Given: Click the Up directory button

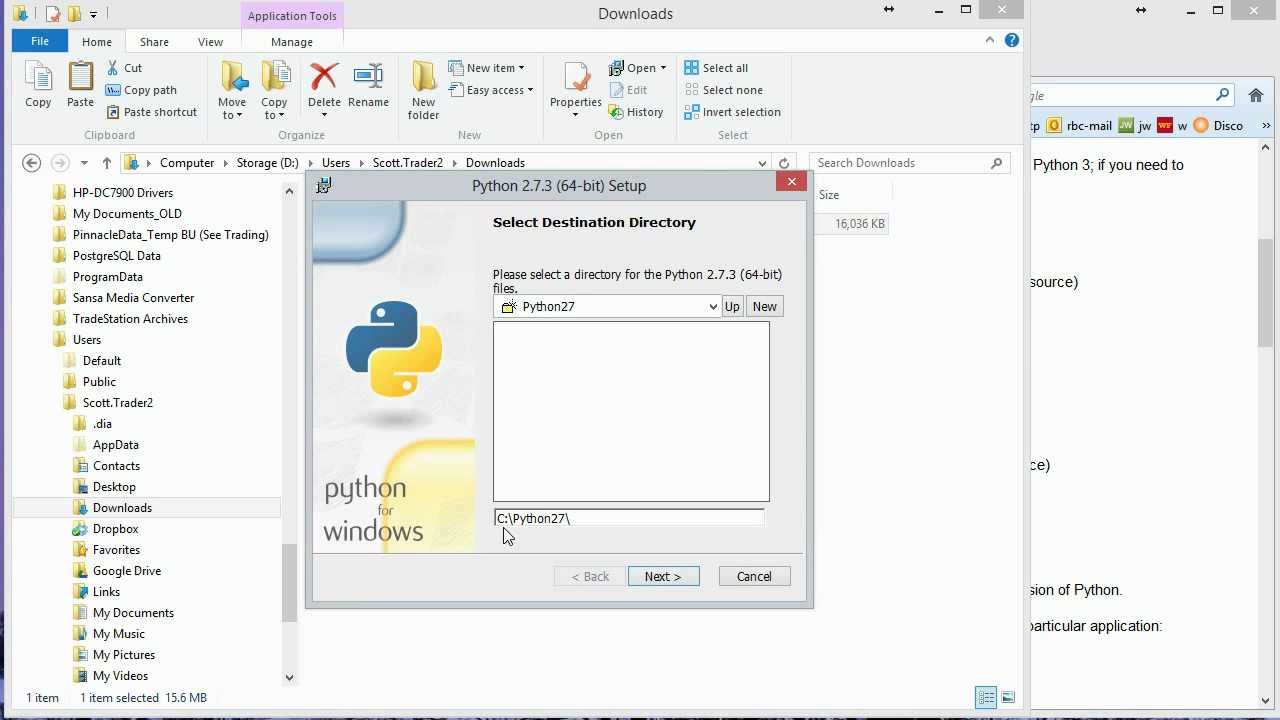Looking at the screenshot, I should pos(732,307).
